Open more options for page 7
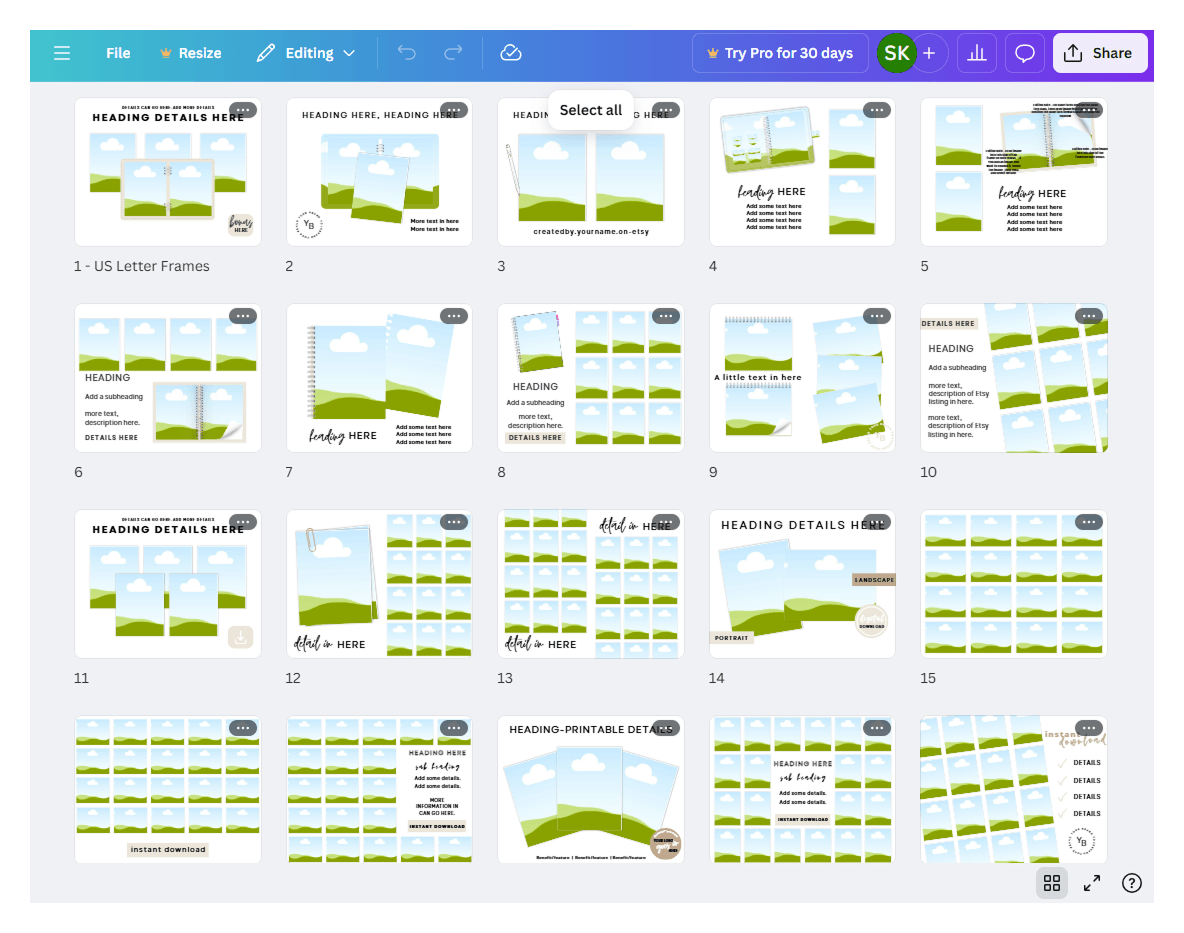1184x933 pixels. (x=454, y=316)
